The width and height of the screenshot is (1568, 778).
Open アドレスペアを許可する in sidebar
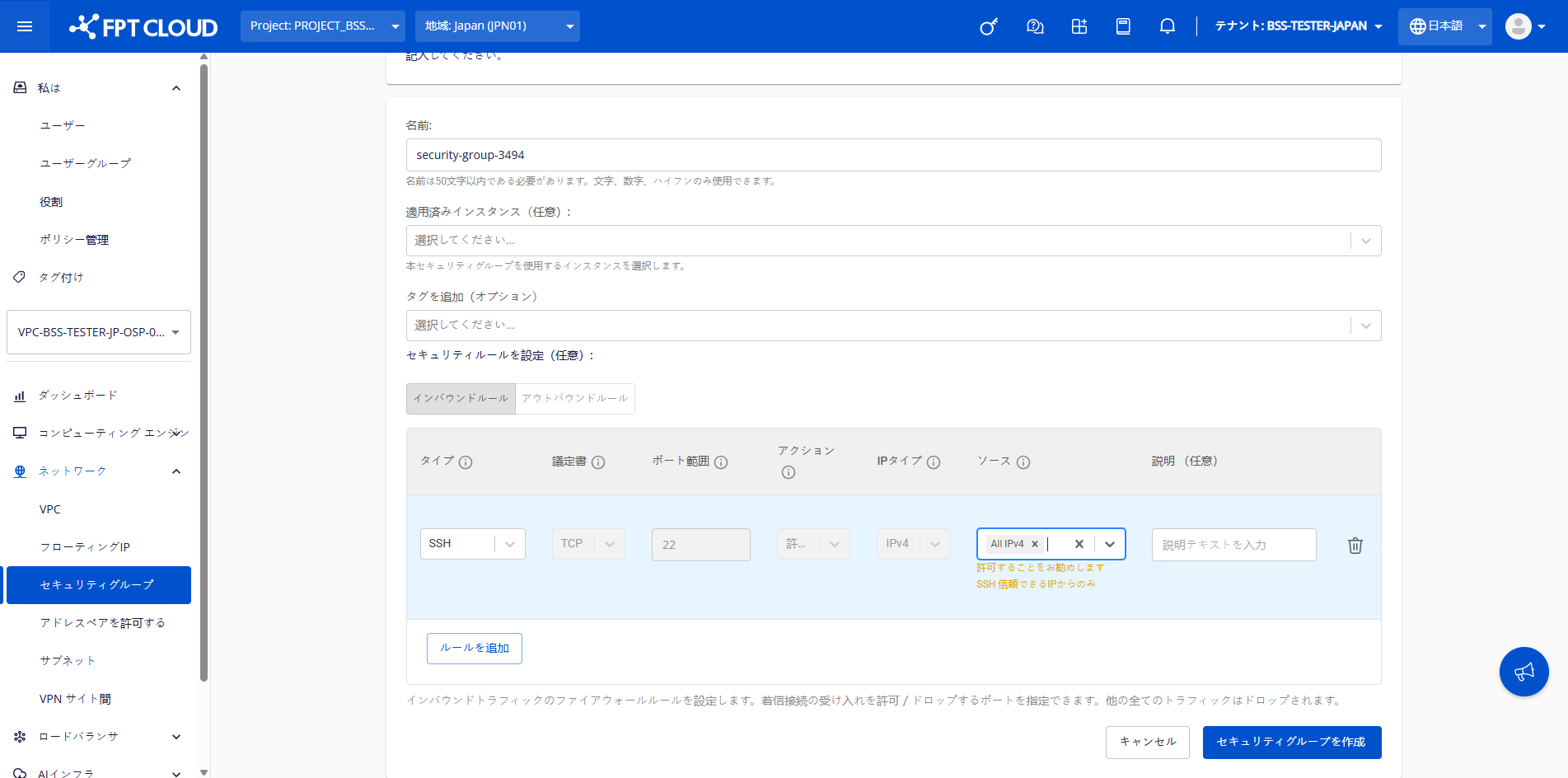pos(102,623)
